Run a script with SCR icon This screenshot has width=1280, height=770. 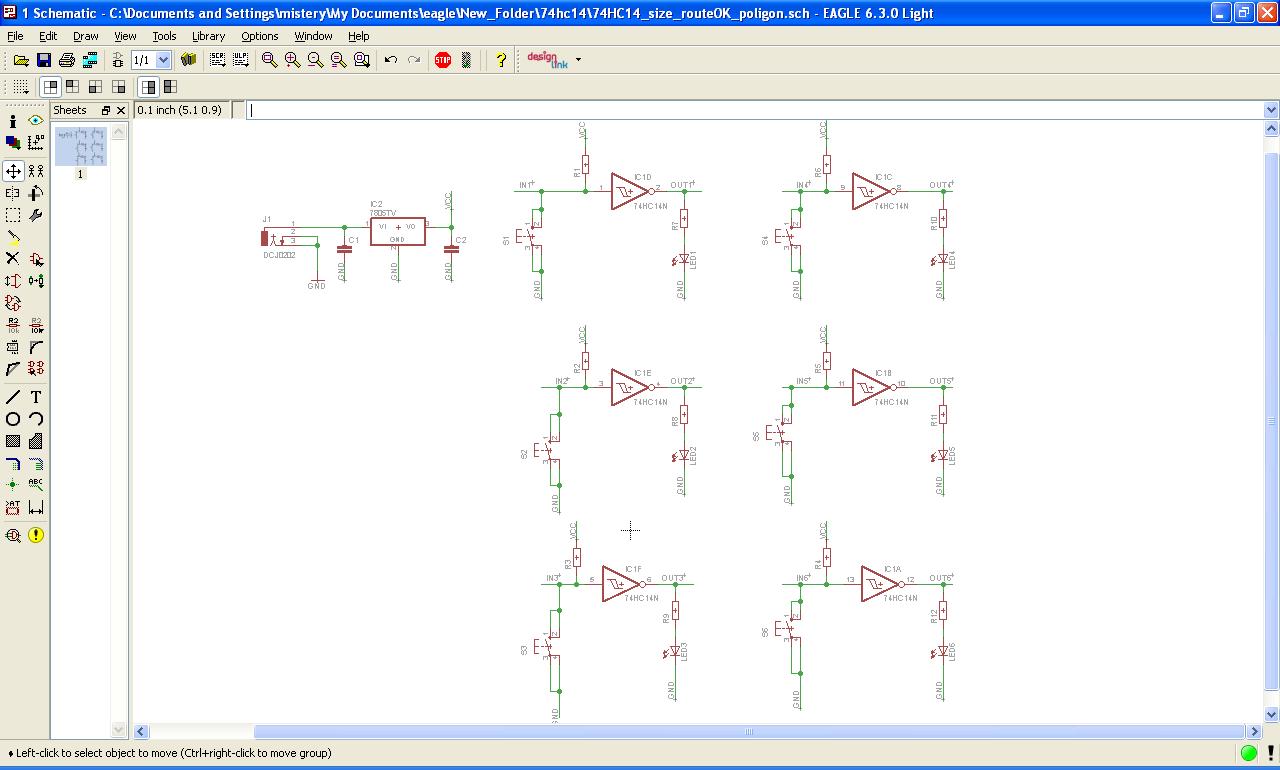tap(217, 60)
